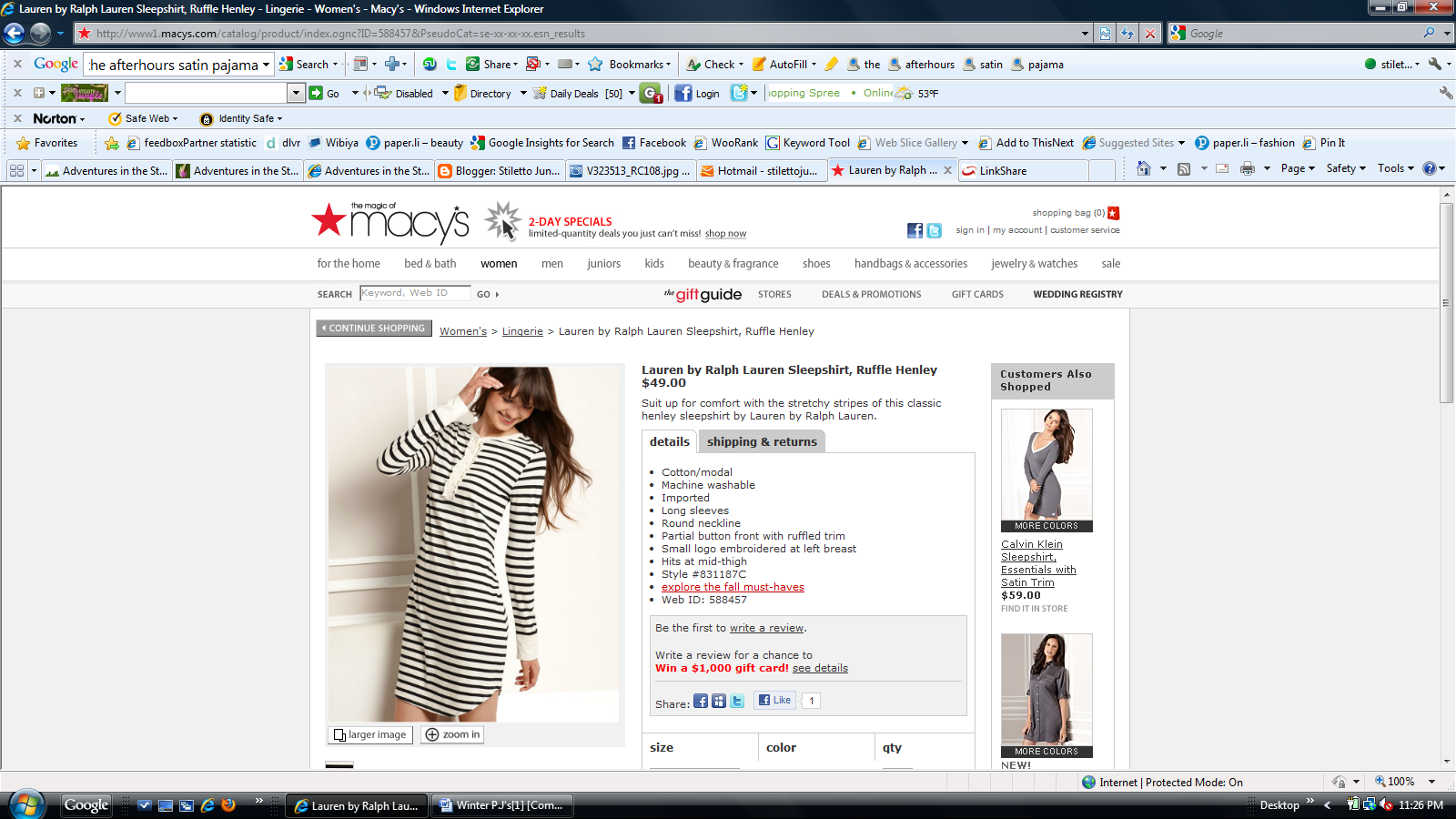The image size is (1456, 819).
Task: Refresh the page from the address bar
Action: point(1127,34)
